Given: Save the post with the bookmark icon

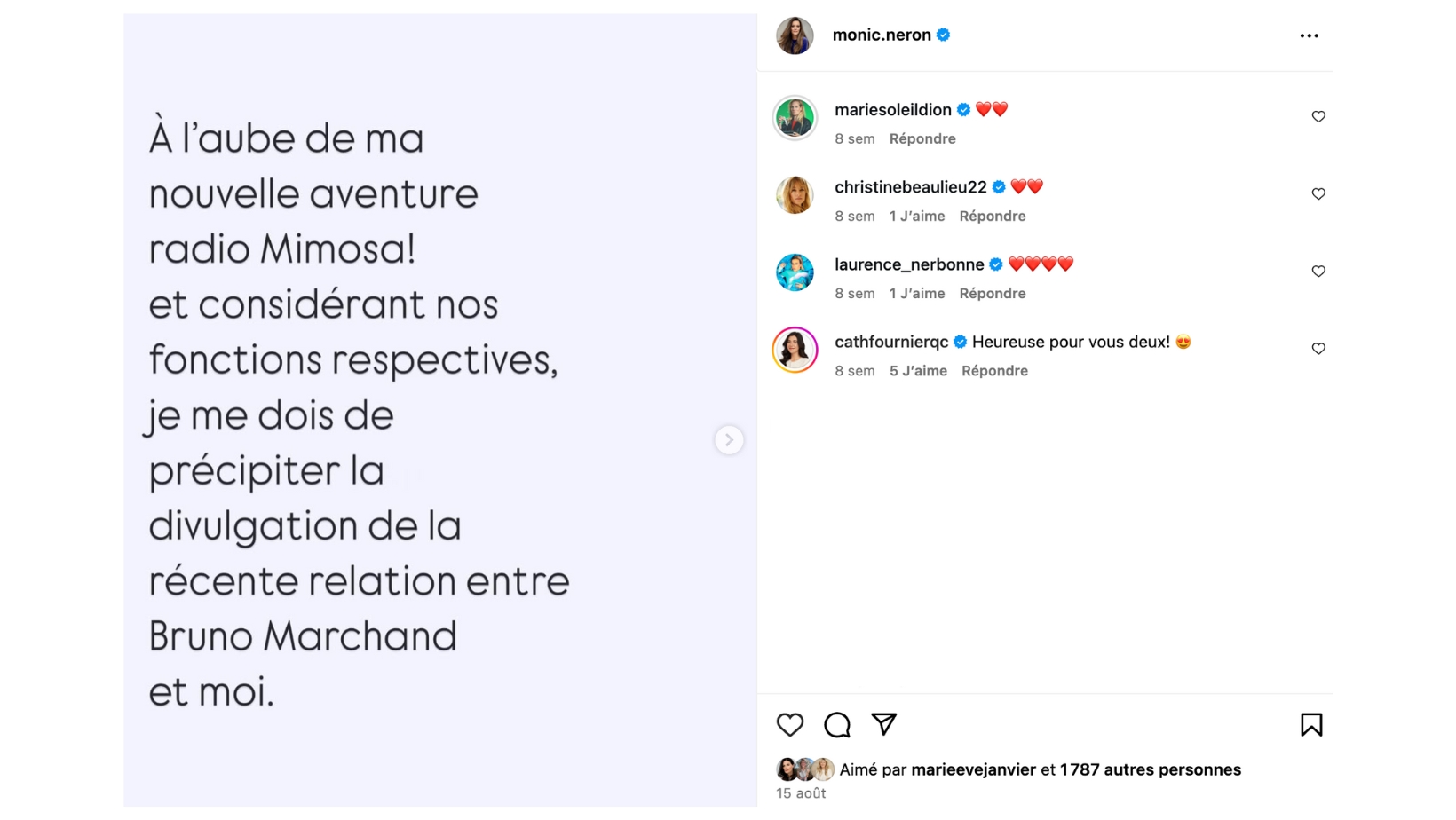Looking at the screenshot, I should (1310, 725).
